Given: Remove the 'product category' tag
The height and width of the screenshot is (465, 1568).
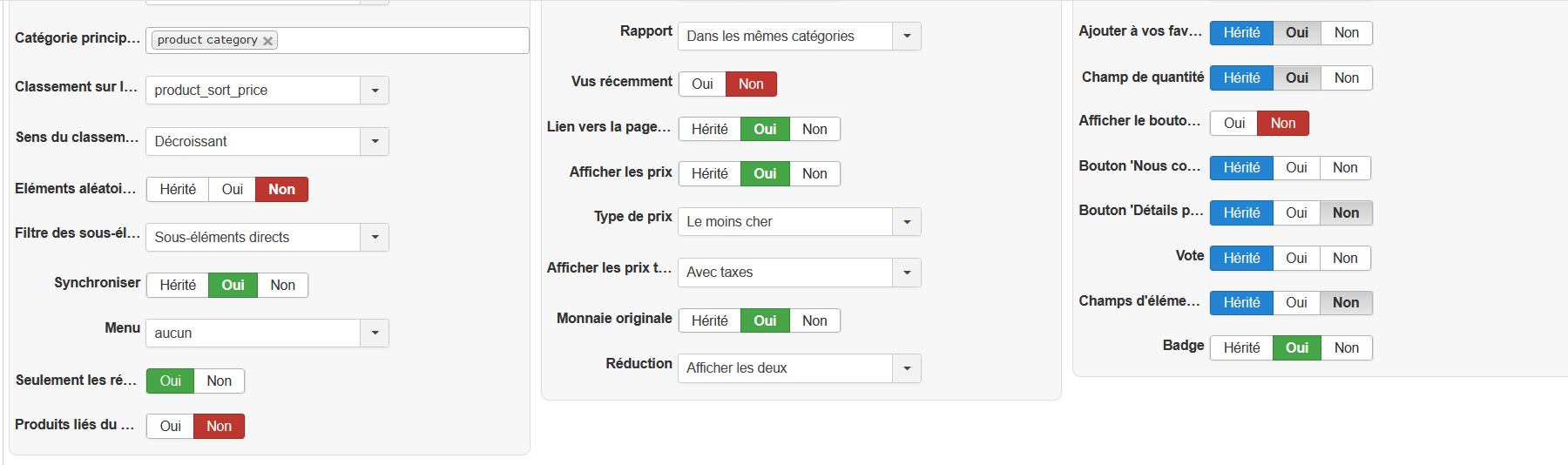Looking at the screenshot, I should [268, 41].
